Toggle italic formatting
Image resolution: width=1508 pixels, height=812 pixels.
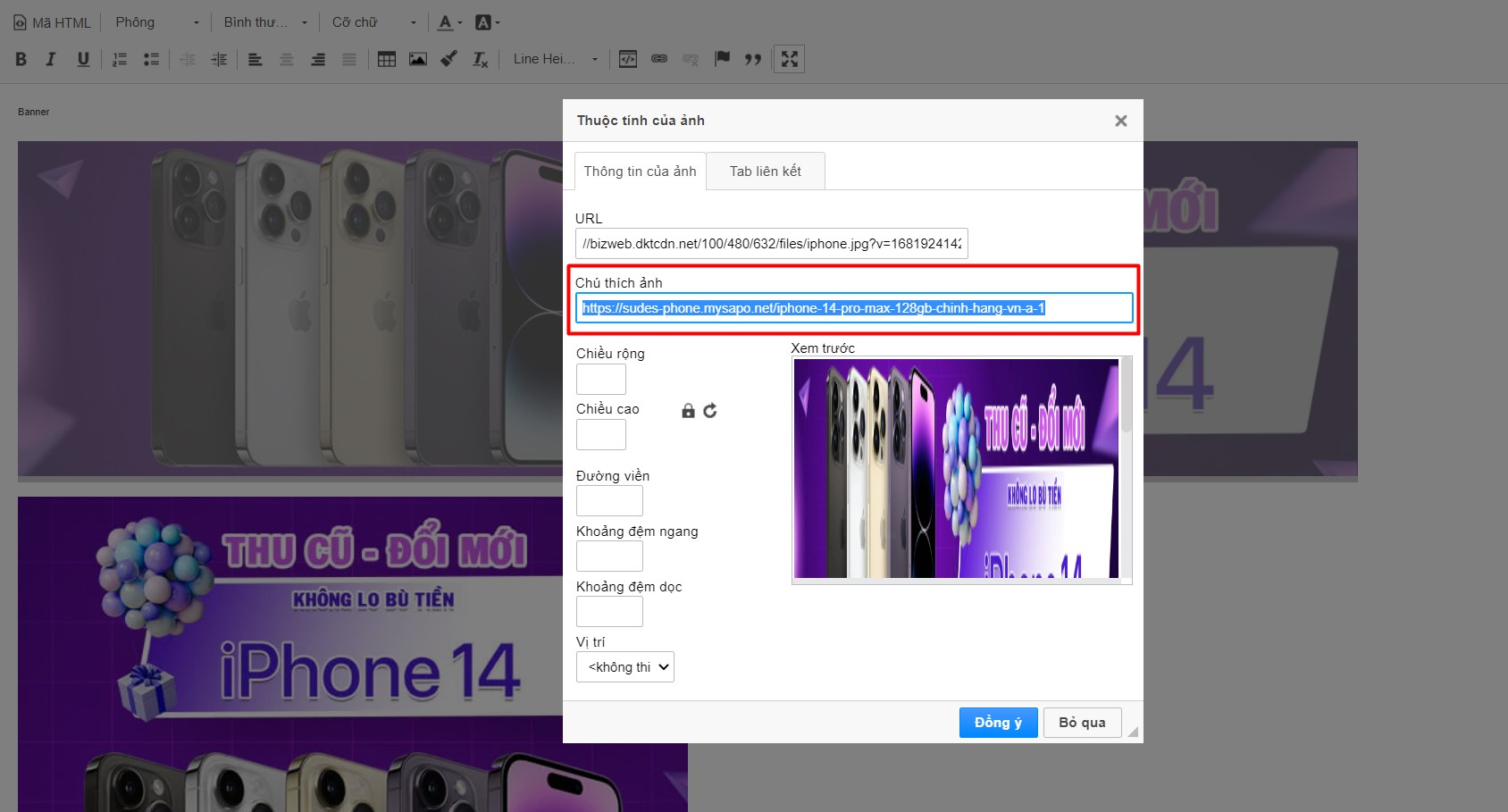point(51,59)
